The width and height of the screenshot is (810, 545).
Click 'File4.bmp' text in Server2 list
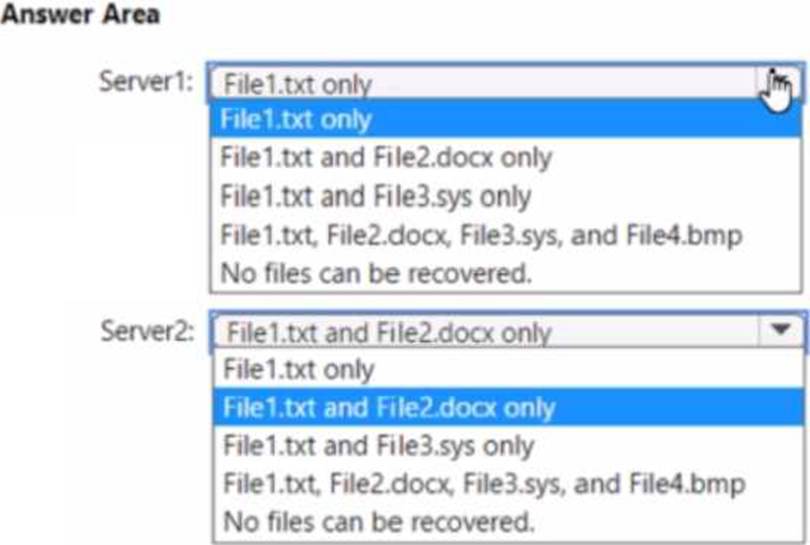pyautogui.click(x=687, y=484)
